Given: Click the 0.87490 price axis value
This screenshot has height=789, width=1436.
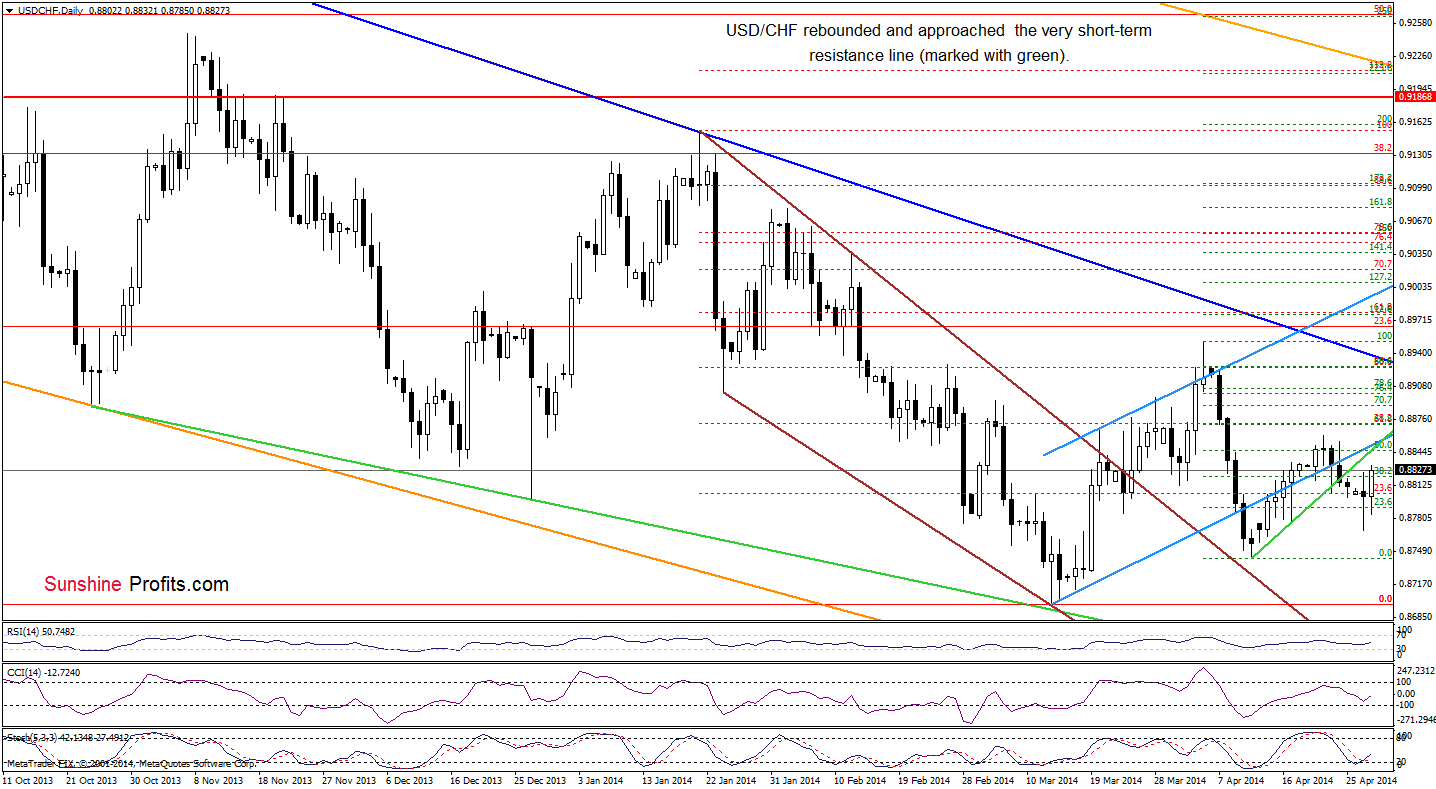Looking at the screenshot, I should (1414, 551).
